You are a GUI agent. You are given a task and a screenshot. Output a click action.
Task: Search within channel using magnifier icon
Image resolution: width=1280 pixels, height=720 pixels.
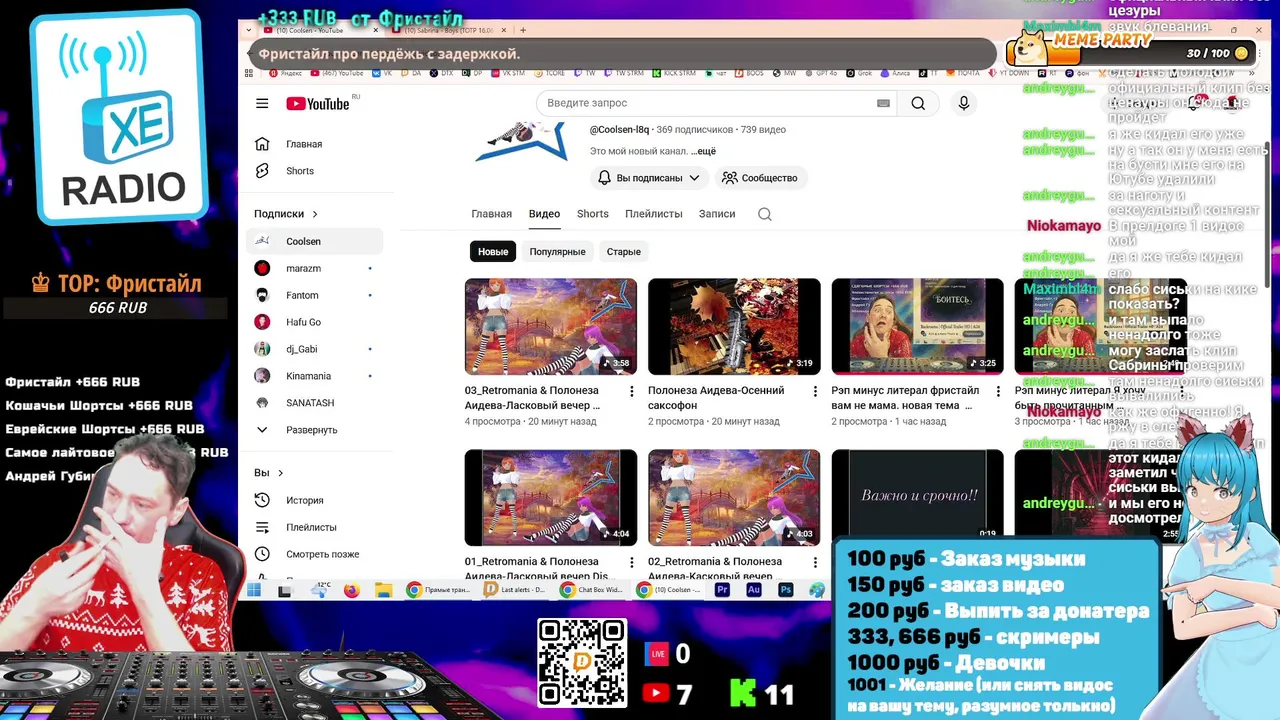(765, 214)
